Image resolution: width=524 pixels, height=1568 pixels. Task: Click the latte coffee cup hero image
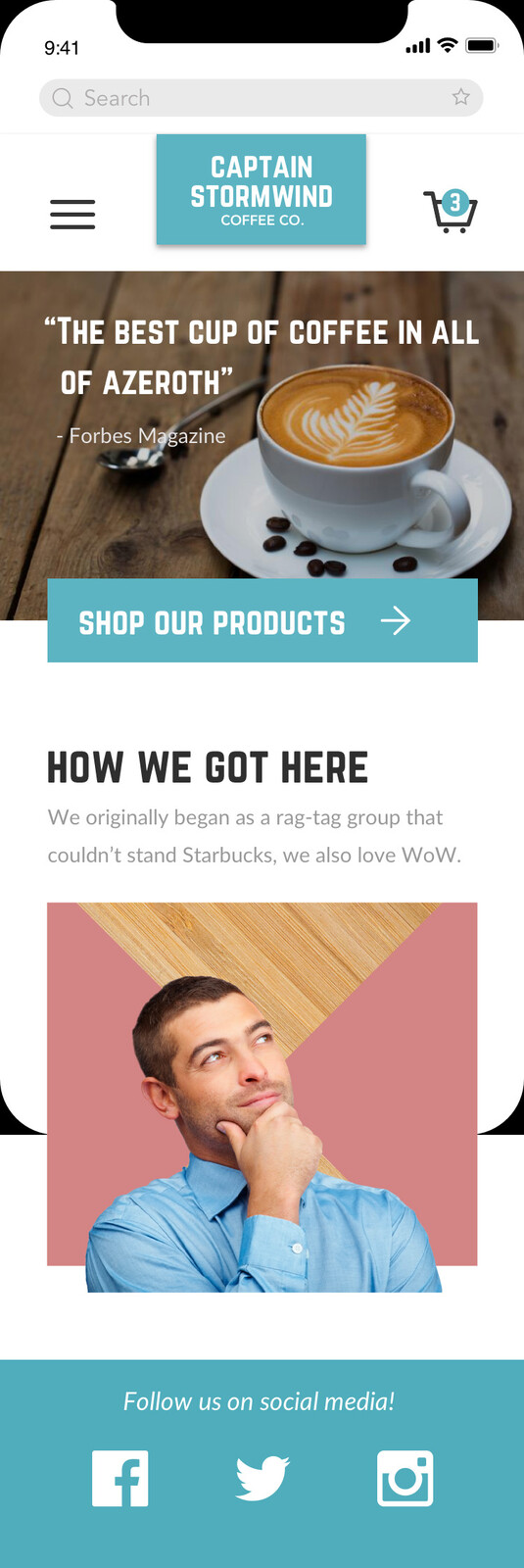[x=262, y=446]
